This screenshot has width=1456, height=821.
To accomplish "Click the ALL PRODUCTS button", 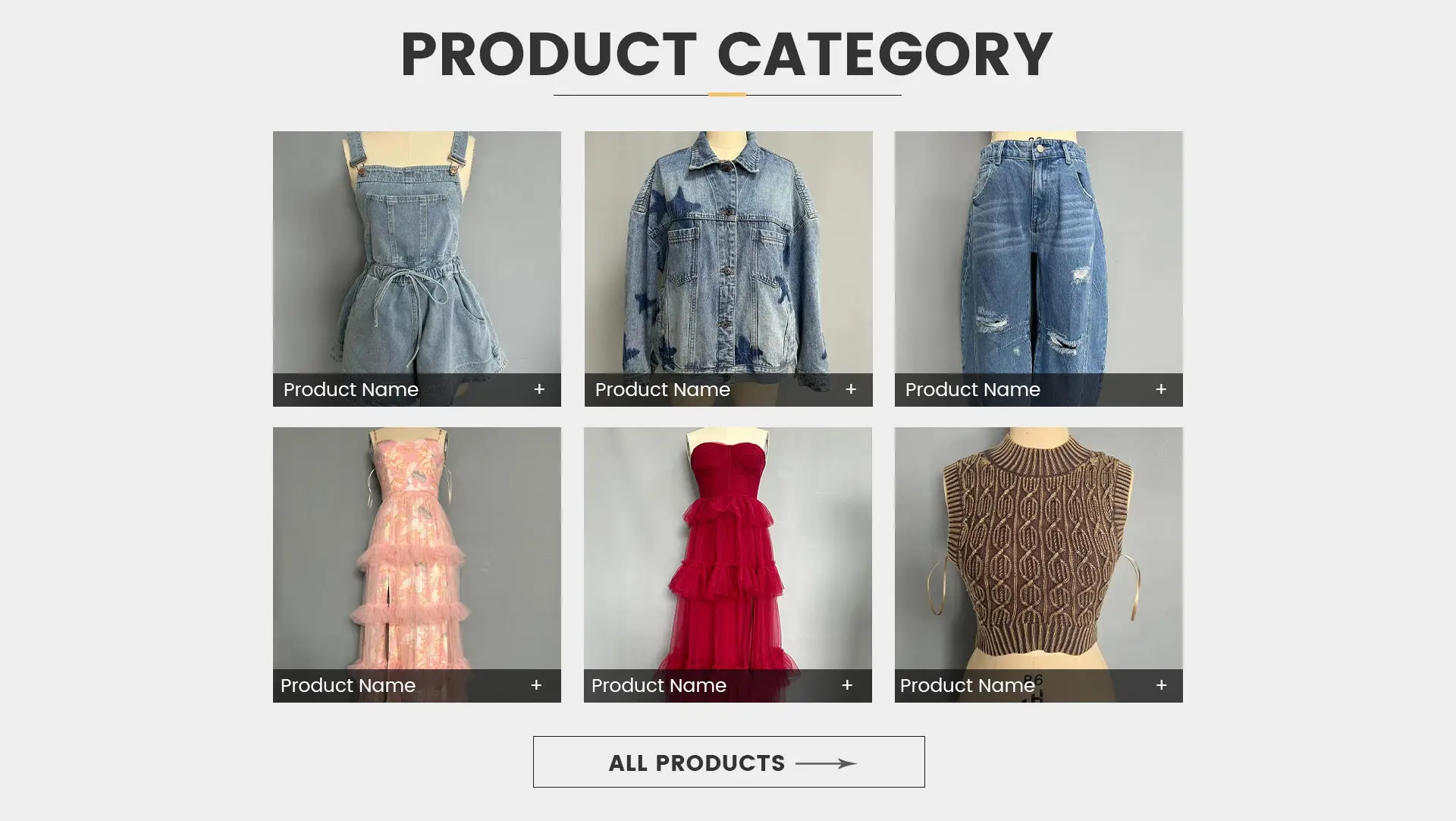I will coord(729,762).
